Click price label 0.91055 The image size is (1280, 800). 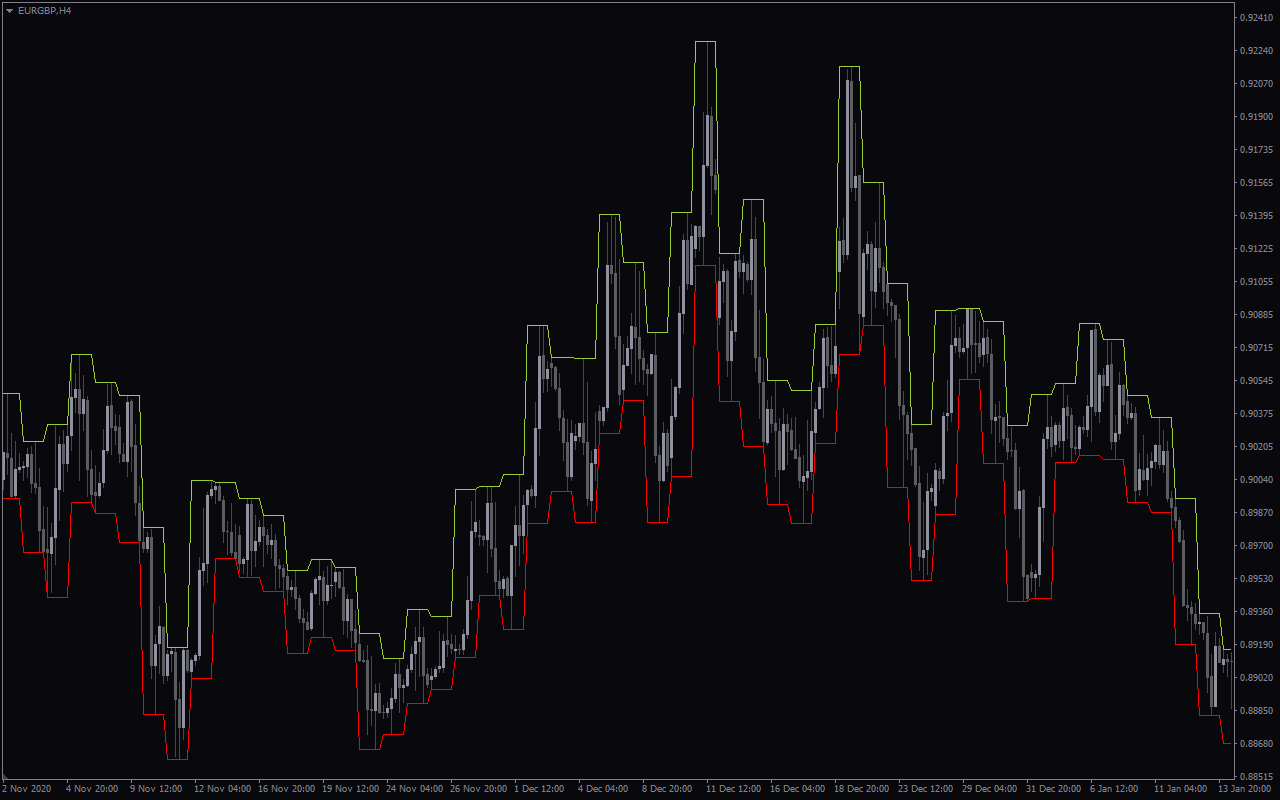(x=1255, y=282)
